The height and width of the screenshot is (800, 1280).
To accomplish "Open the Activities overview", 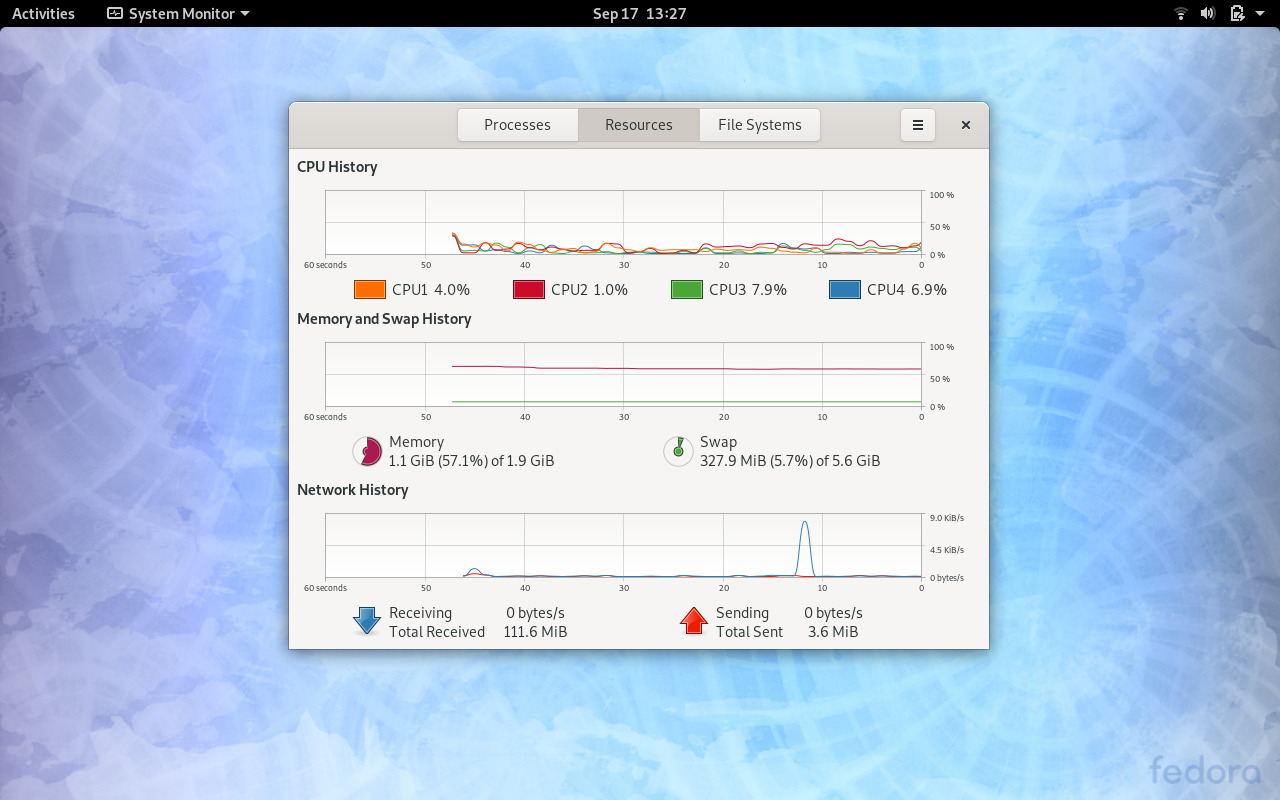I will pyautogui.click(x=43, y=14).
